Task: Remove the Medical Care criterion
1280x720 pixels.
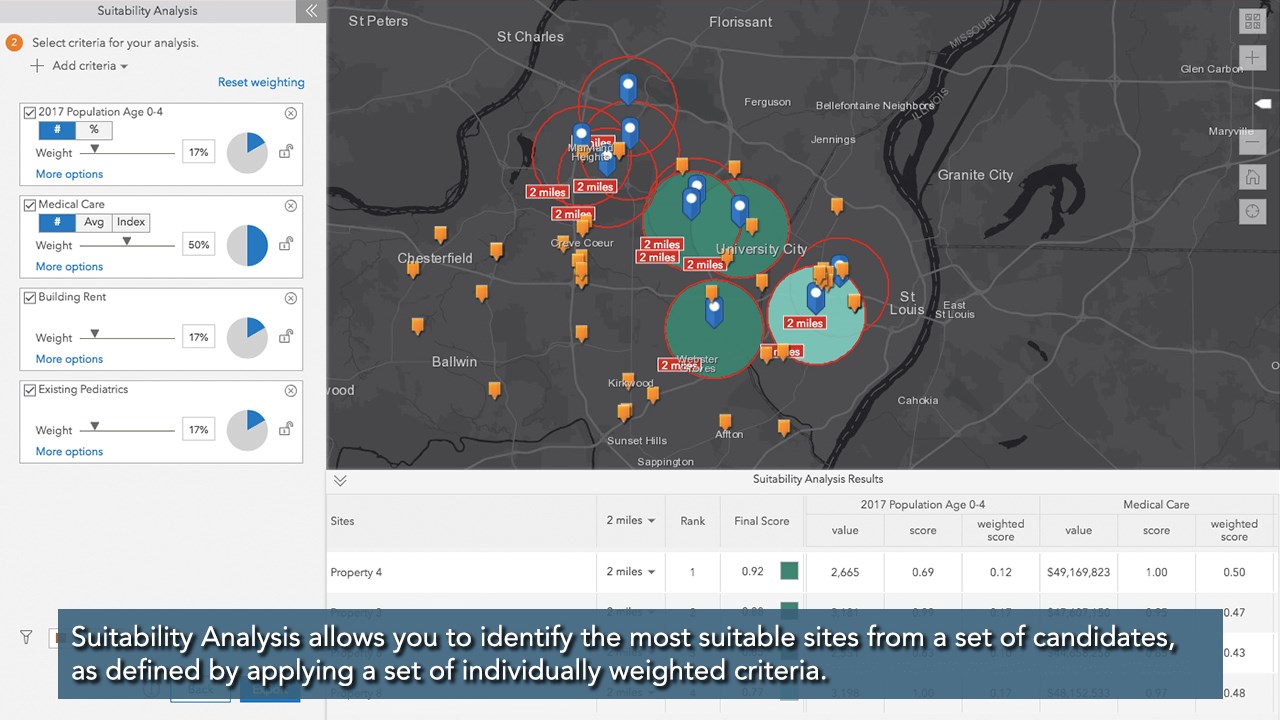Action: pyautogui.click(x=291, y=206)
